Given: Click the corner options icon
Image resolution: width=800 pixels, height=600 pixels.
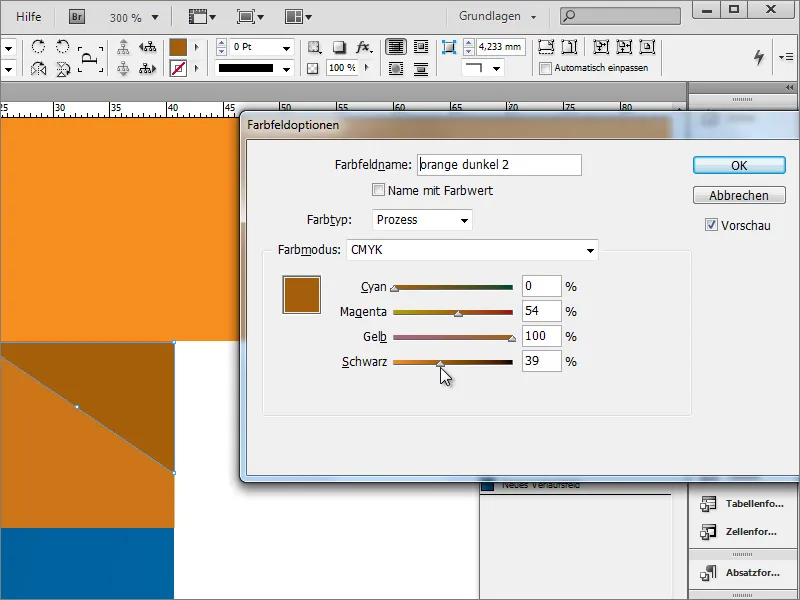Looking at the screenshot, I should coord(448,47).
